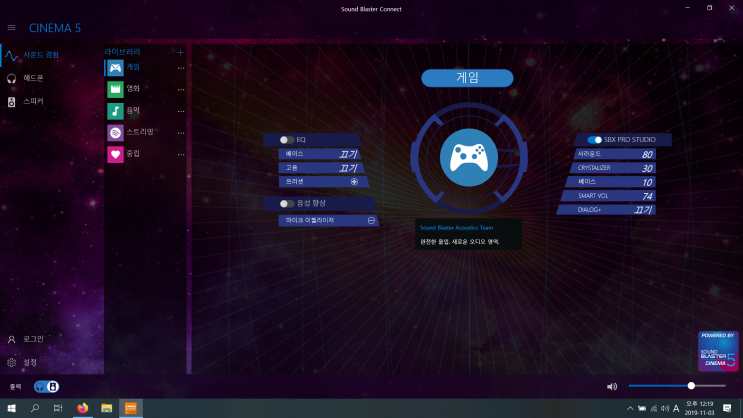Click the Sound Blaster Acoustics Team link

pos(456,228)
